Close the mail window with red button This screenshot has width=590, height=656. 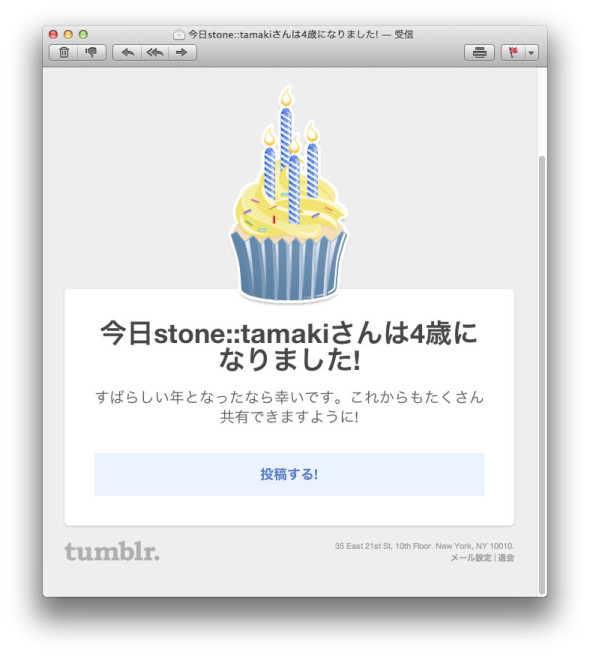coord(53,34)
